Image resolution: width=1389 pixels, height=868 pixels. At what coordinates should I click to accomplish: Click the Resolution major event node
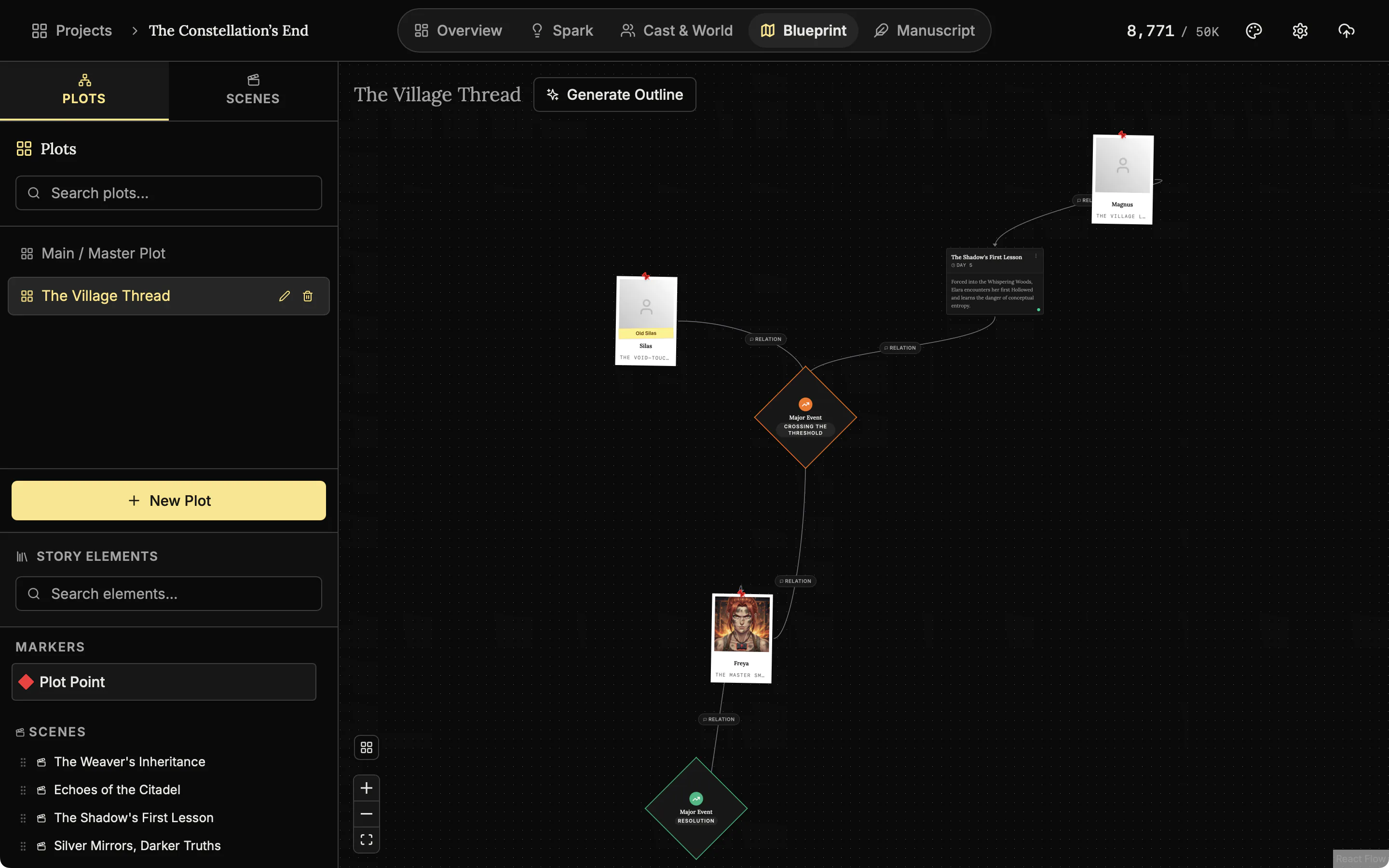pos(696,808)
